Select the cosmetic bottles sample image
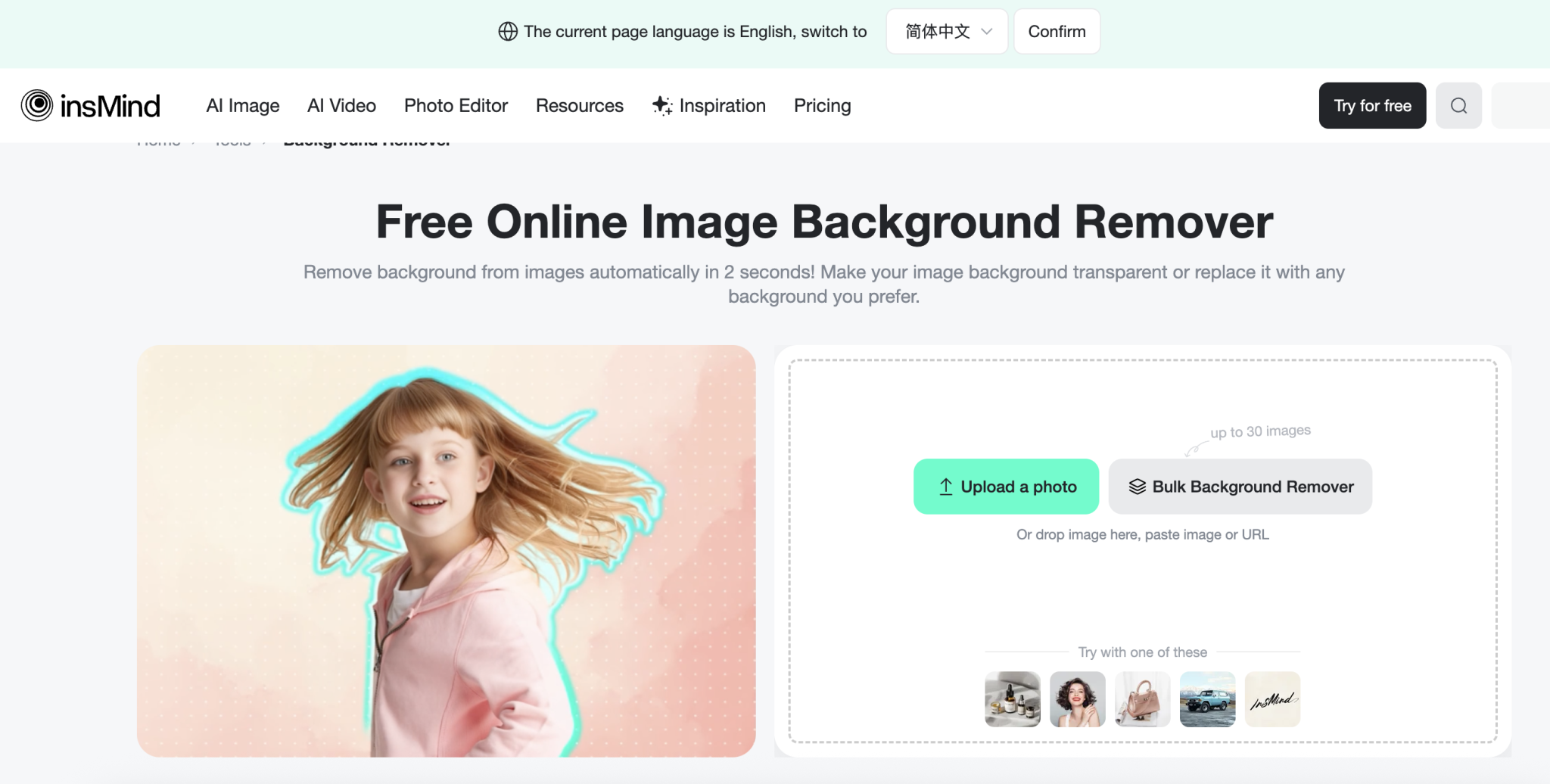This screenshot has width=1550, height=784. click(1012, 699)
